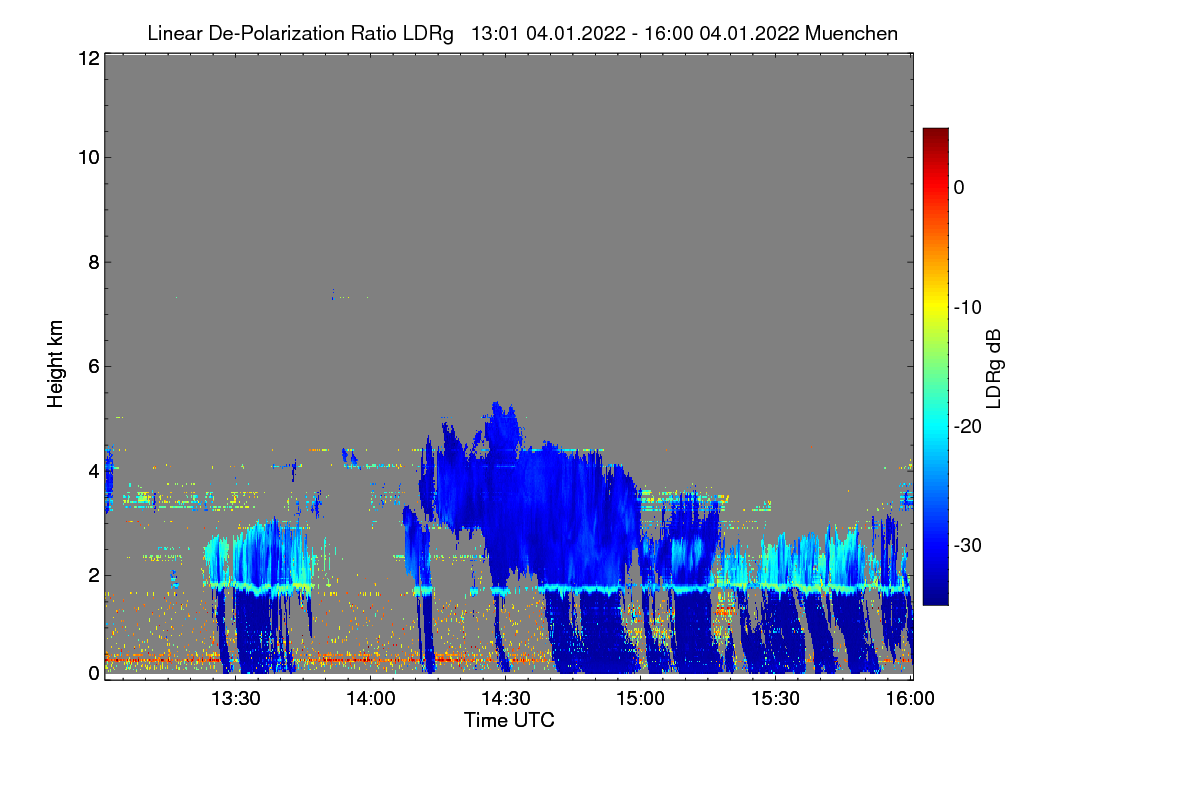Click the 'Time UTC' x-axis label
Viewport: 1200px width, 800px height.
point(509,719)
